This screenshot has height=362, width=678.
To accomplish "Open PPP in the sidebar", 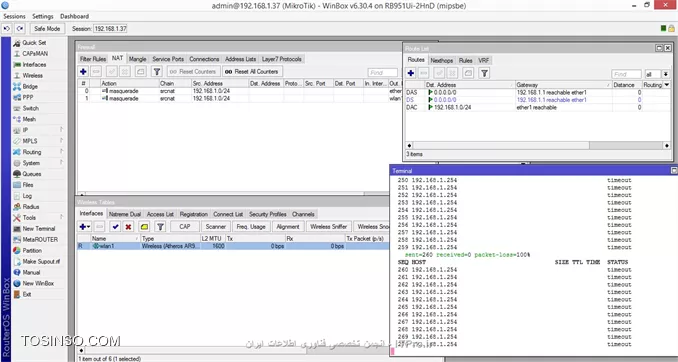I will pyautogui.click(x=28, y=97).
